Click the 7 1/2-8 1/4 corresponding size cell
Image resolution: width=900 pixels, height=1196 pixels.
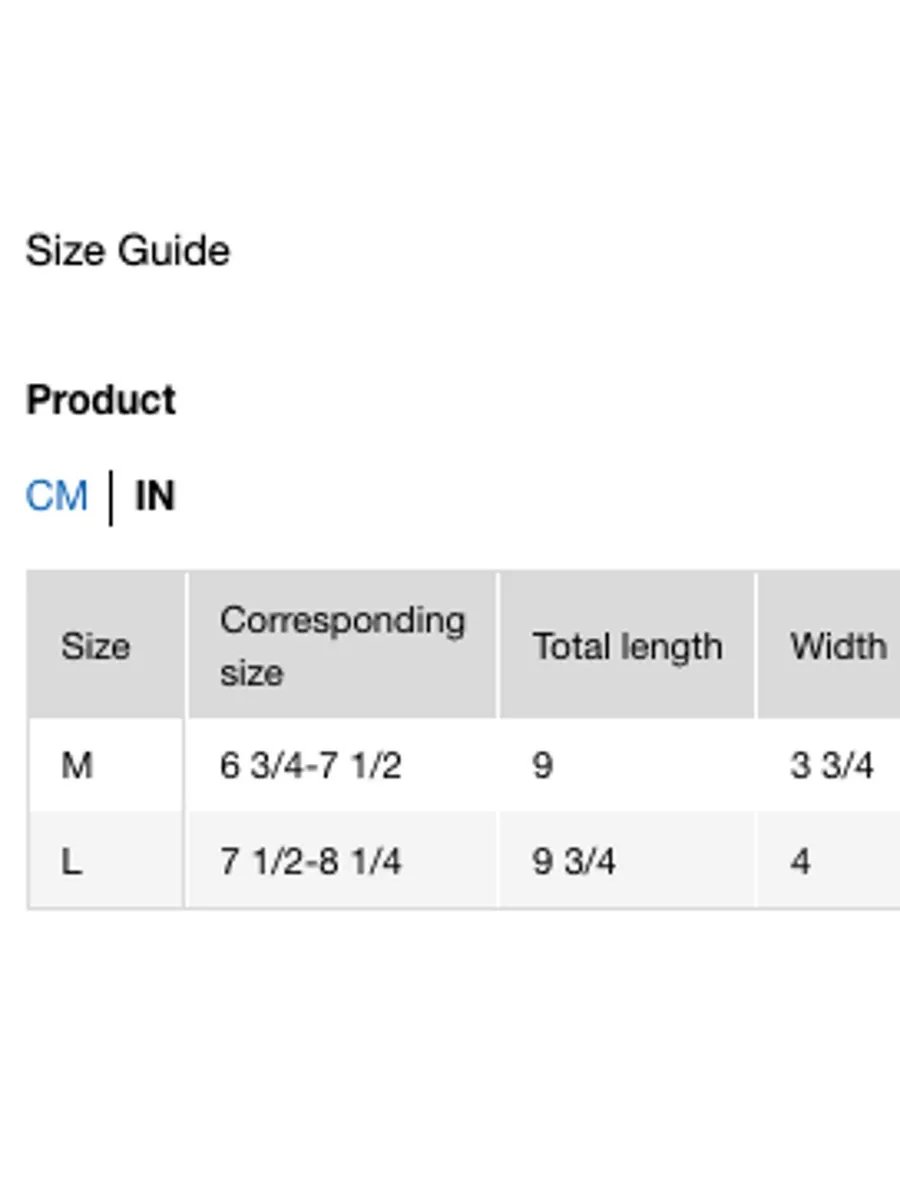[x=310, y=861]
